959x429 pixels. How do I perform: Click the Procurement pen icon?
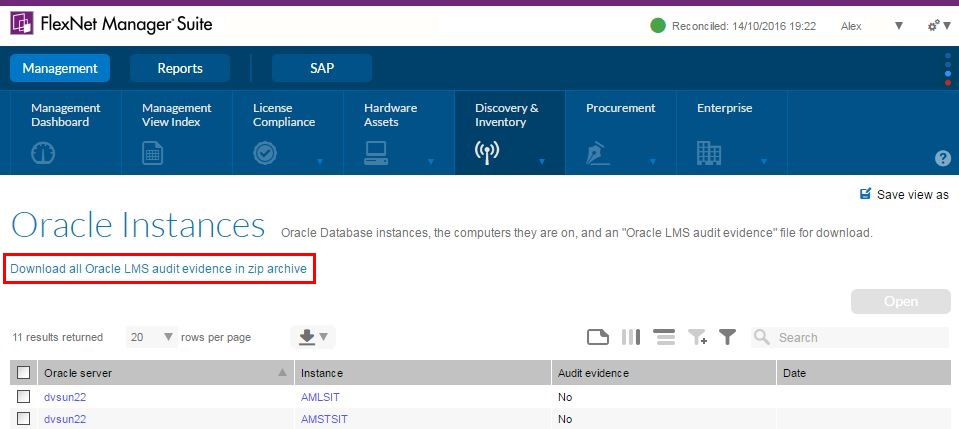(x=598, y=153)
